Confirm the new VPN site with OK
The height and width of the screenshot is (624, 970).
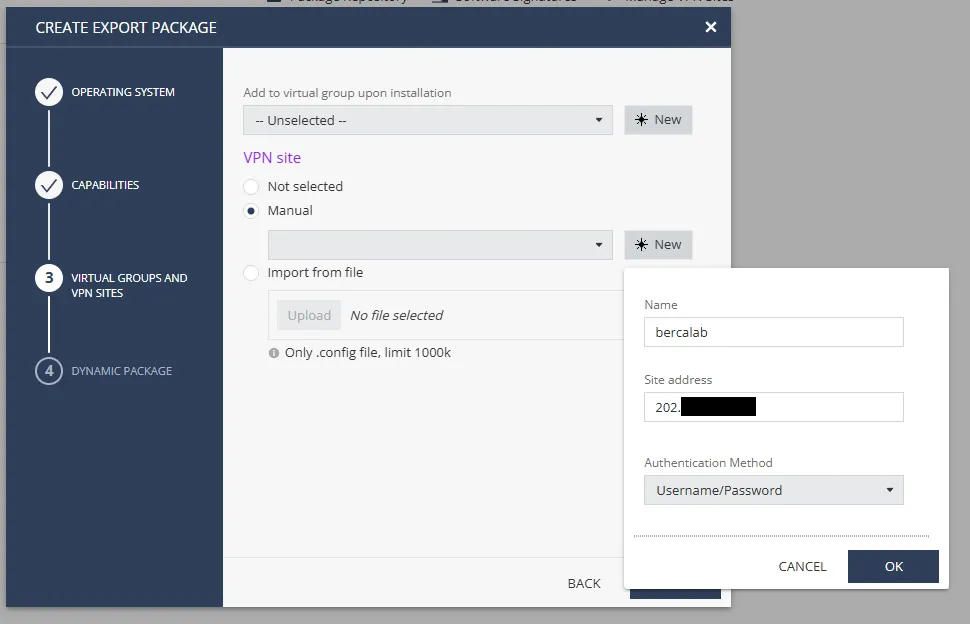[892, 566]
